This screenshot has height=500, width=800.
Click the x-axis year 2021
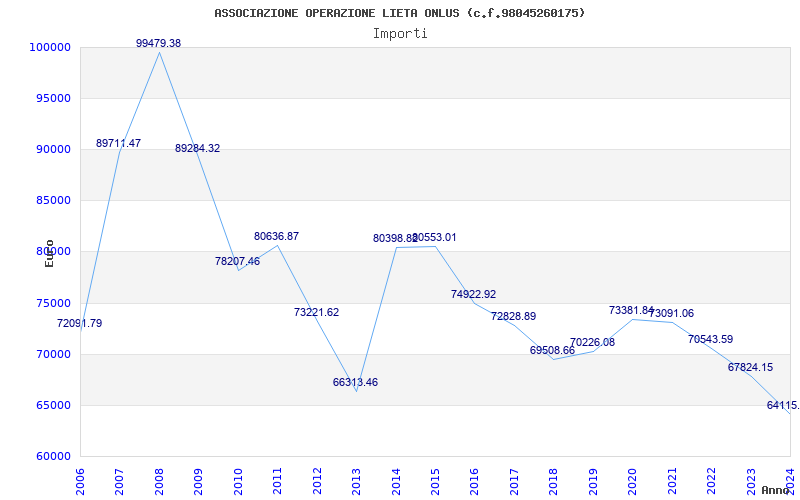coord(672,481)
